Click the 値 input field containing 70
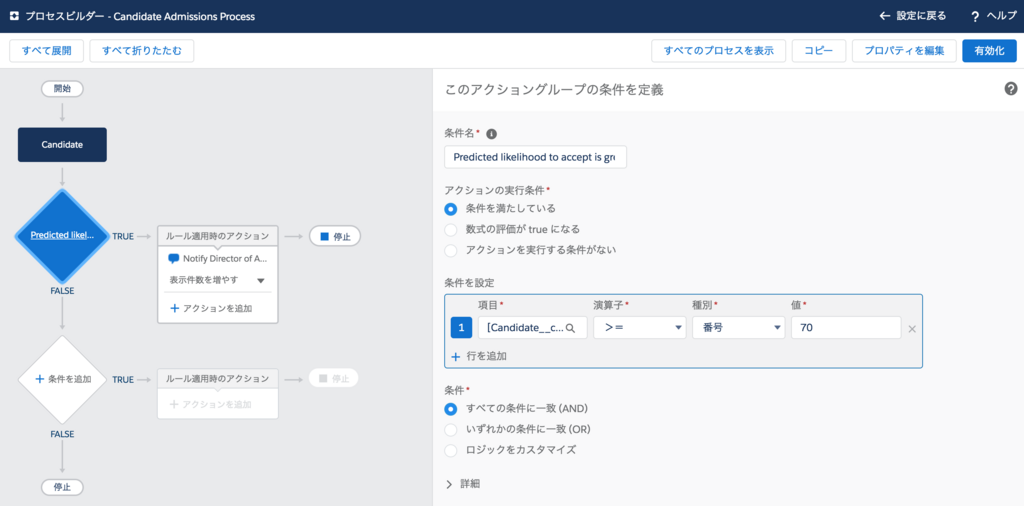This screenshot has height=506, width=1024. 845,328
